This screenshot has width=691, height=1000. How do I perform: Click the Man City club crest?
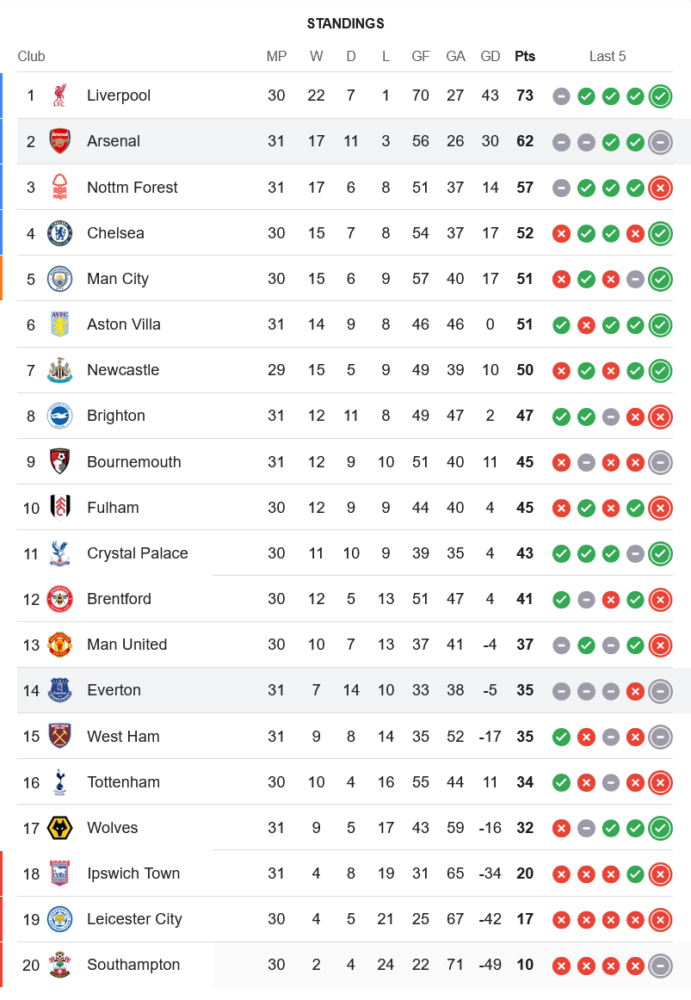point(60,279)
